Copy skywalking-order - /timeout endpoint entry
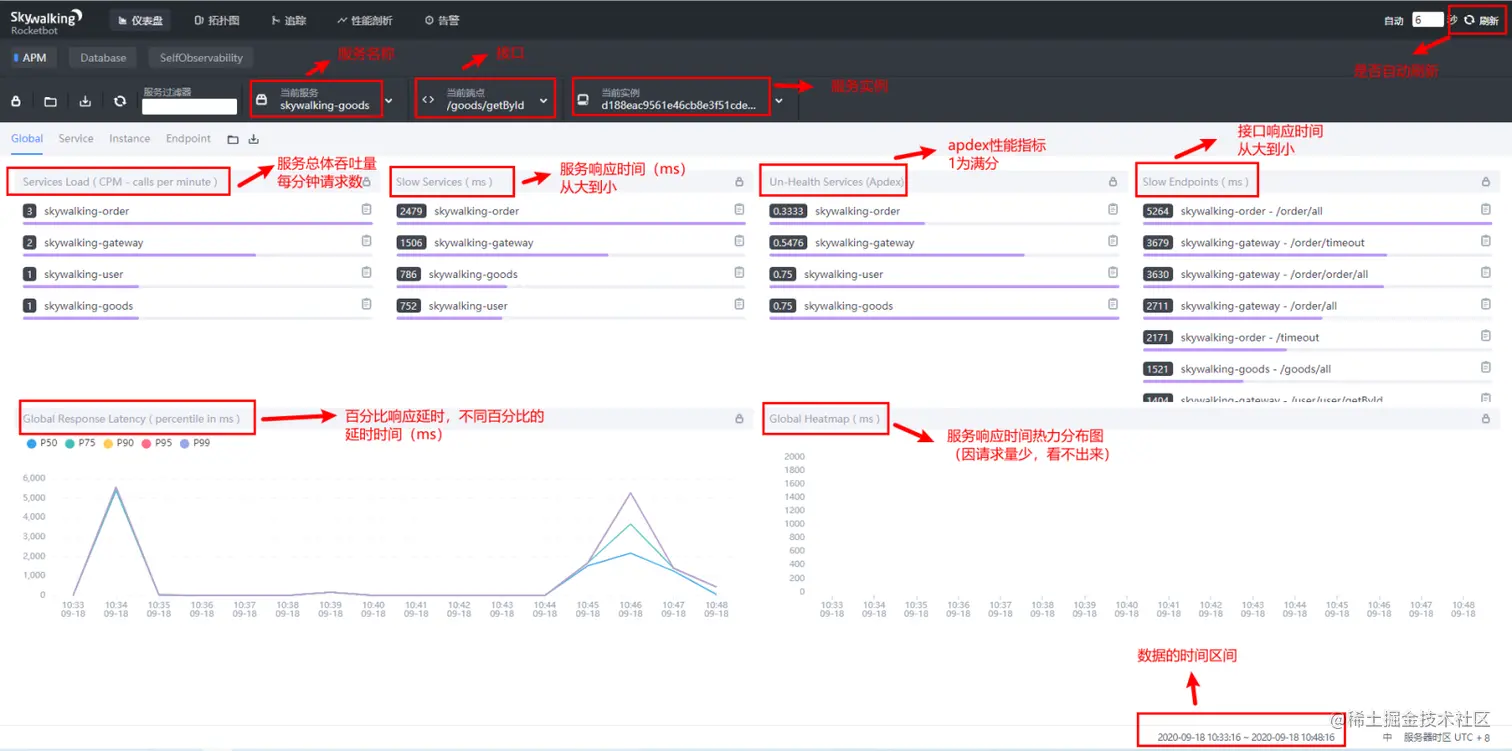Screen dimensions: 1512x751 (x=1486, y=336)
